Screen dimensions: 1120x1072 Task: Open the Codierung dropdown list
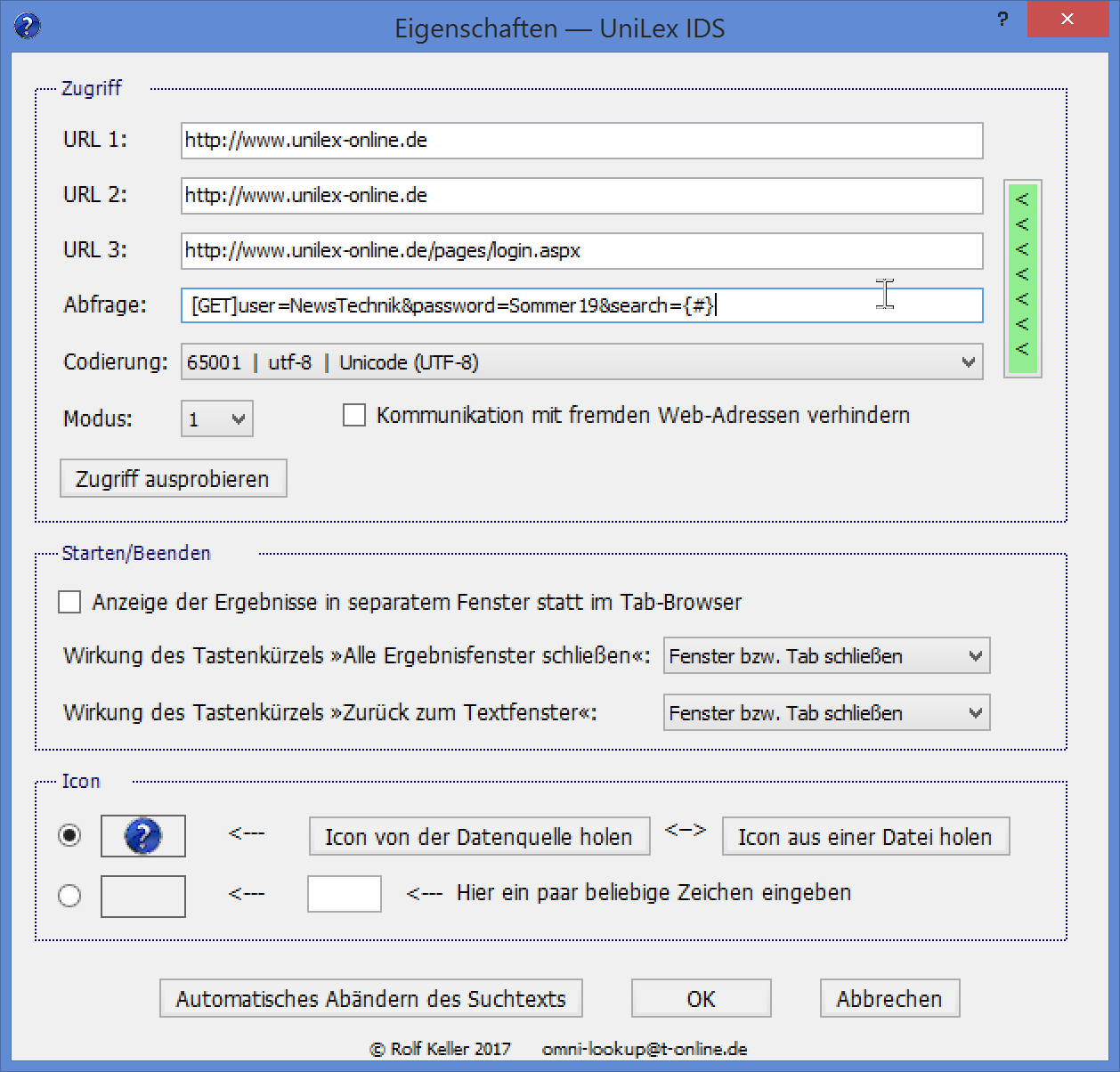point(582,362)
